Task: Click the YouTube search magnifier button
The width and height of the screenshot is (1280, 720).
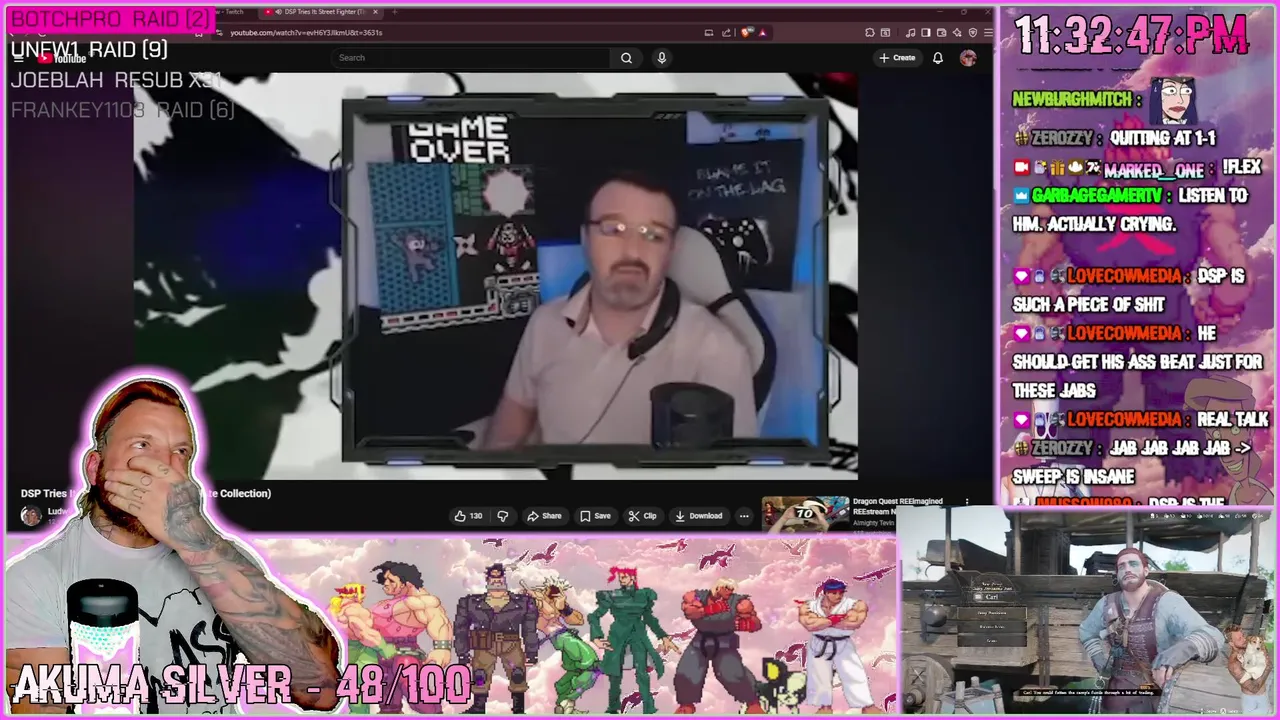Action: coord(626,58)
